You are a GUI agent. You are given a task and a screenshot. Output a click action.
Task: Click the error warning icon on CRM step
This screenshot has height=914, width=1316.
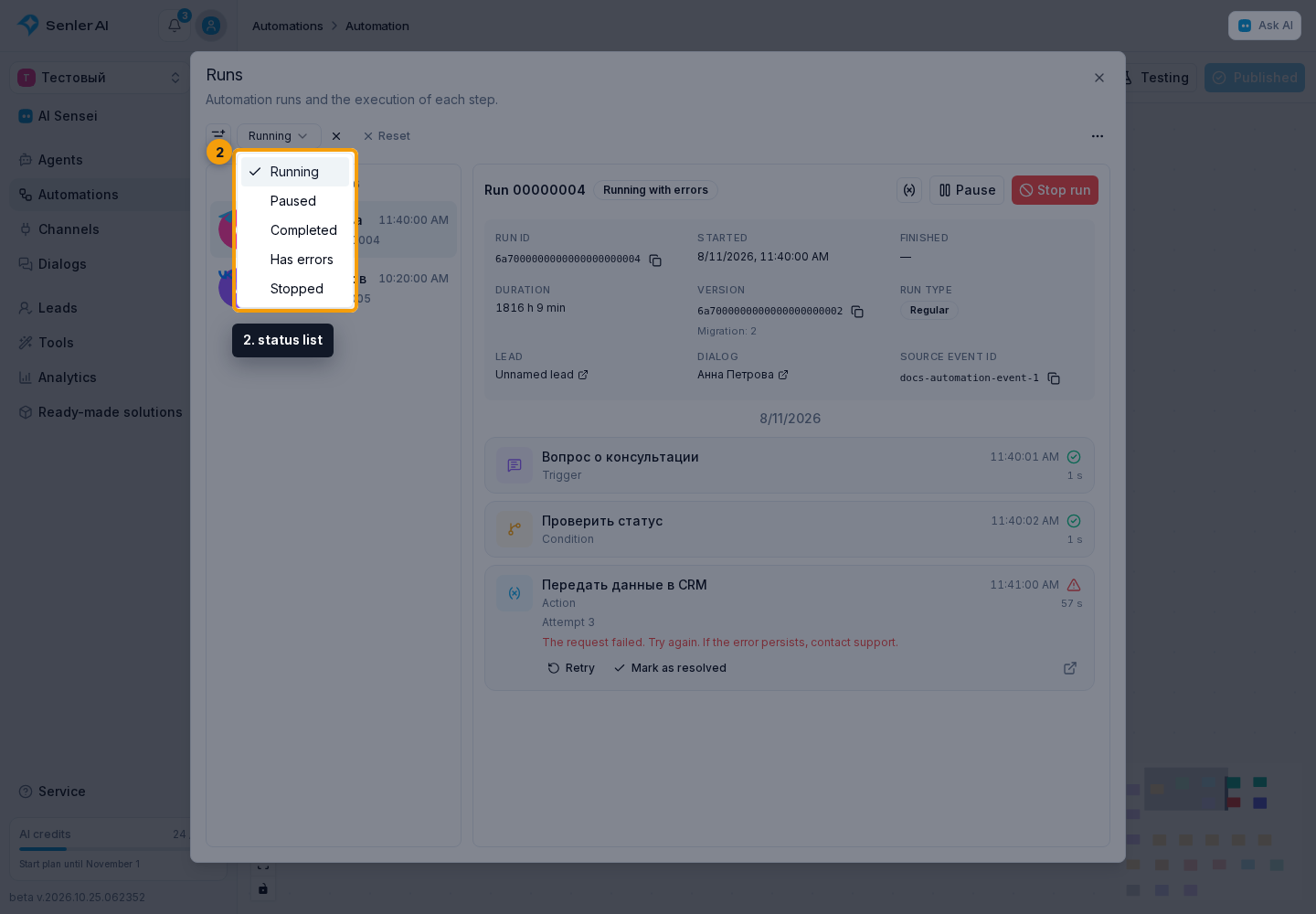(x=1074, y=585)
